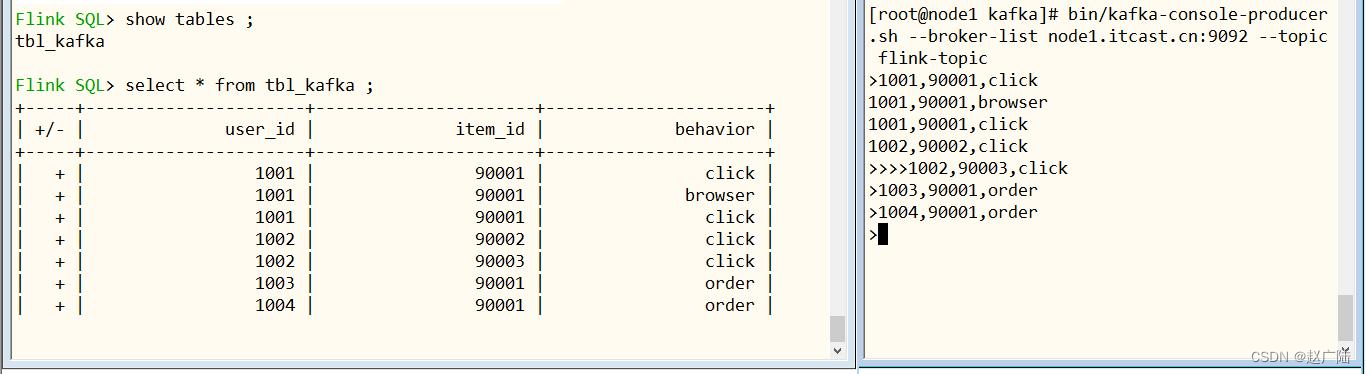Click the 'order' behavior cell in 1003 row
This screenshot has width=1366, height=374.
click(730, 283)
